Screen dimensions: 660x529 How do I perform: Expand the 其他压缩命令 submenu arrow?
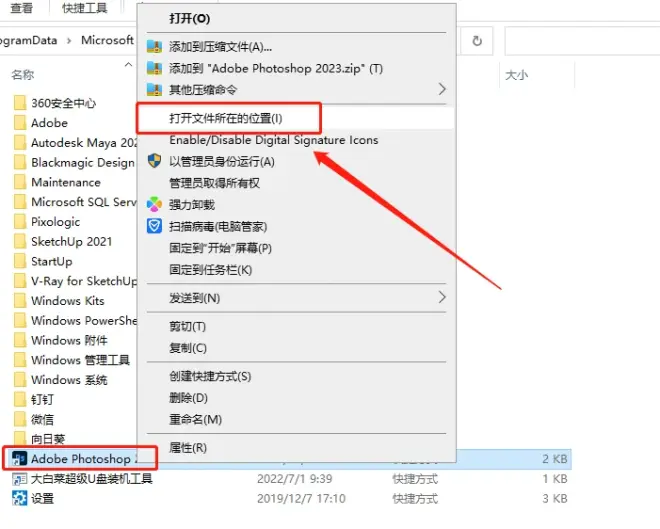point(442,89)
